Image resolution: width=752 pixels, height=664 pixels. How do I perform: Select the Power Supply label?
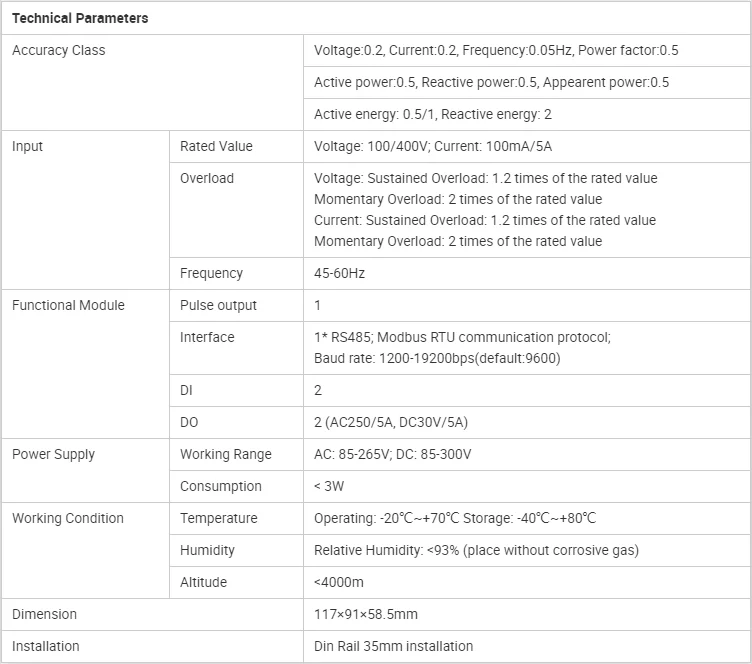click(x=53, y=454)
